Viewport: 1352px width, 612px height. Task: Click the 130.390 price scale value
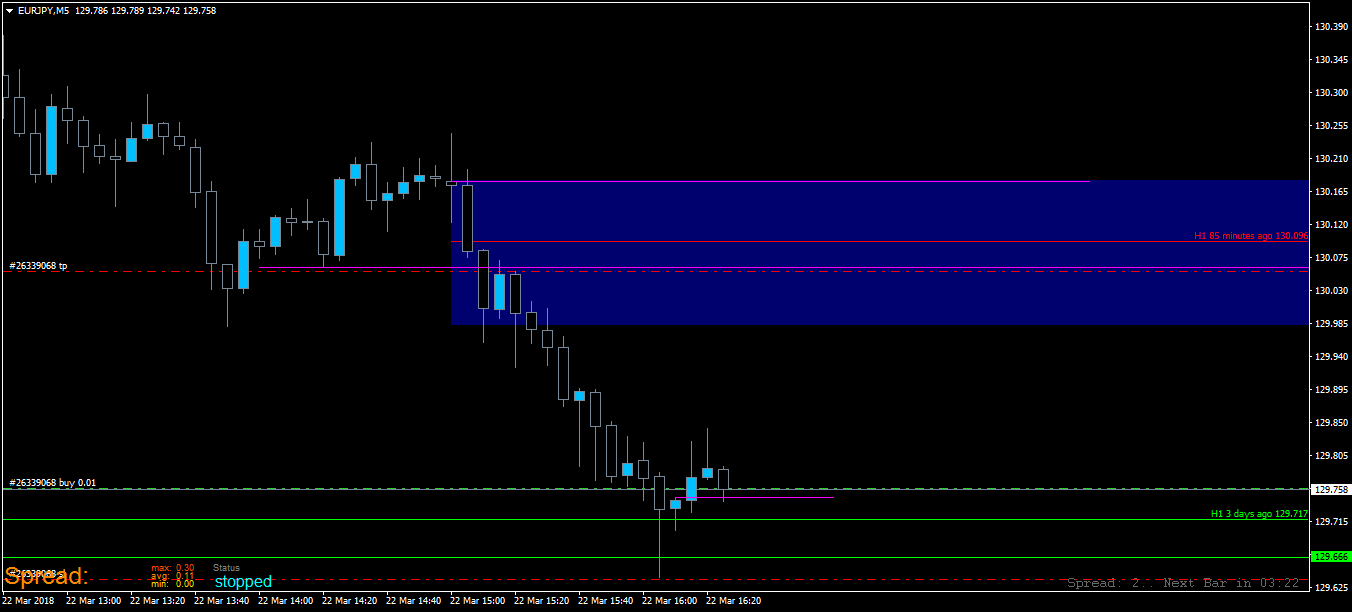click(1330, 27)
